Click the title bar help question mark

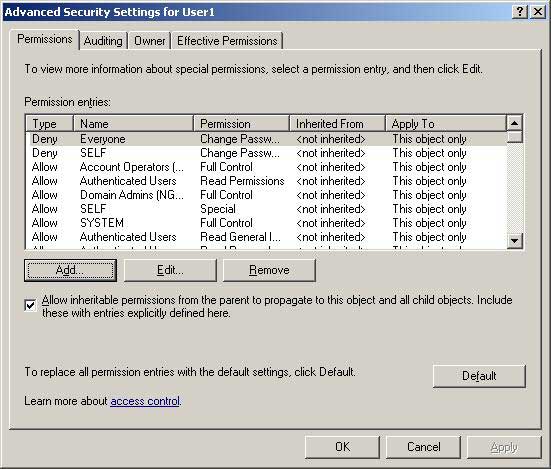tap(520, 12)
